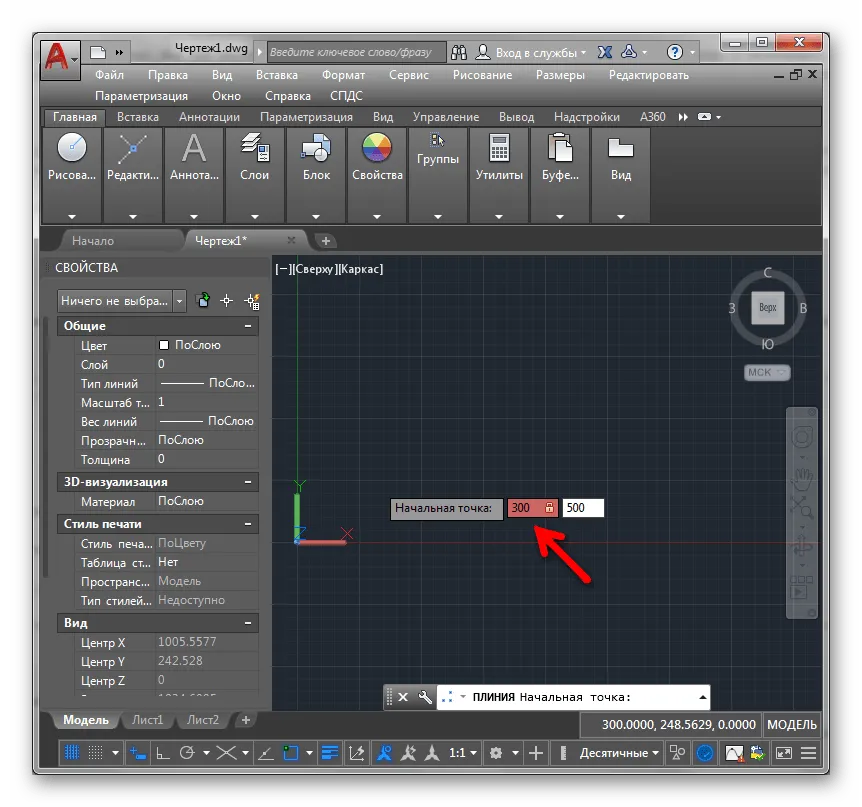The height and width of the screenshot is (807, 862).
Task: Switch to the Управление ribbon tab
Action: pos(446,117)
